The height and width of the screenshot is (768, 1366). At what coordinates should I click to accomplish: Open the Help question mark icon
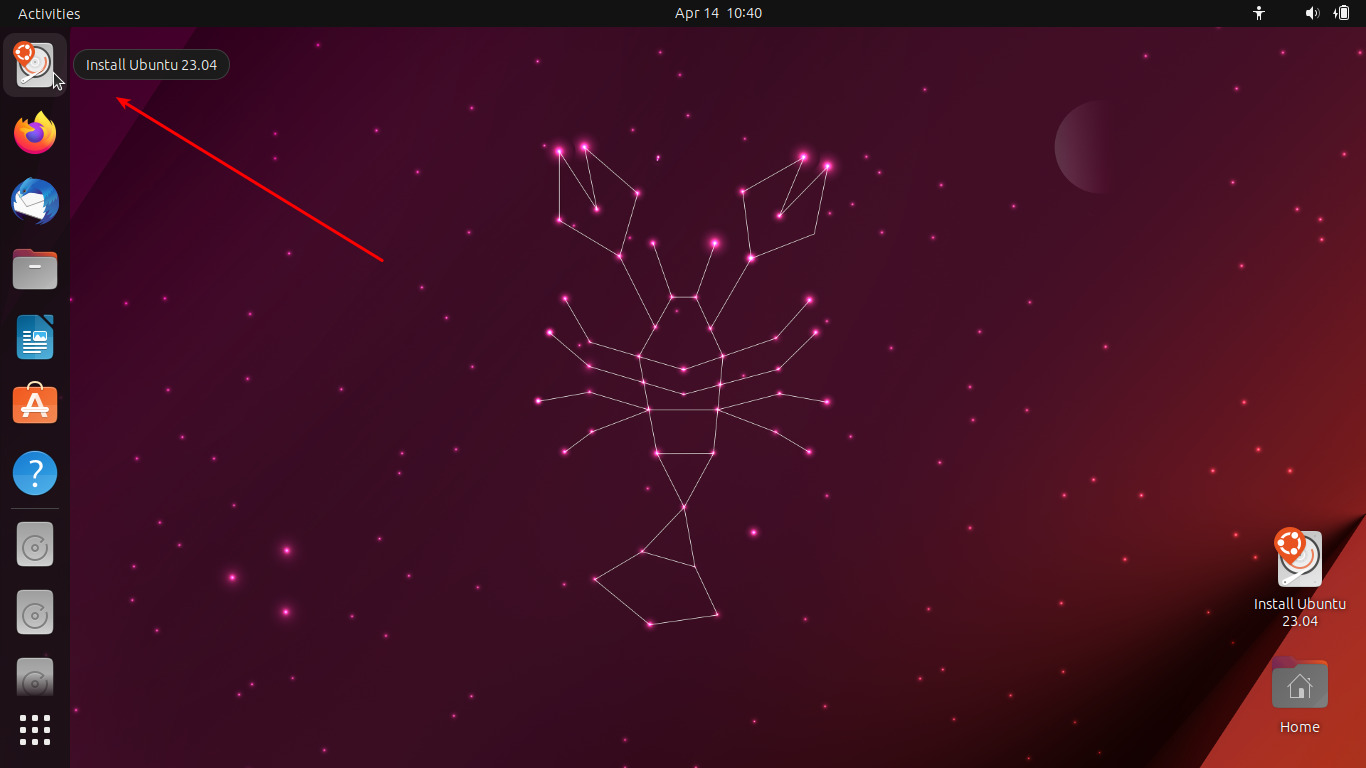tap(35, 472)
